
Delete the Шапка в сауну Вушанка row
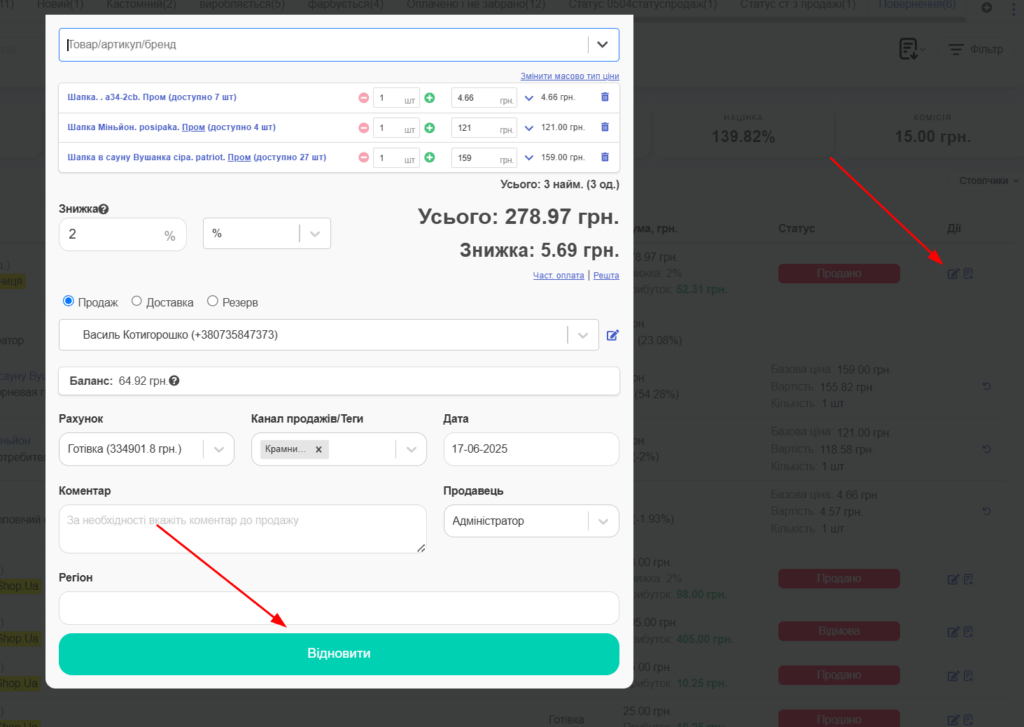pyautogui.click(x=605, y=157)
